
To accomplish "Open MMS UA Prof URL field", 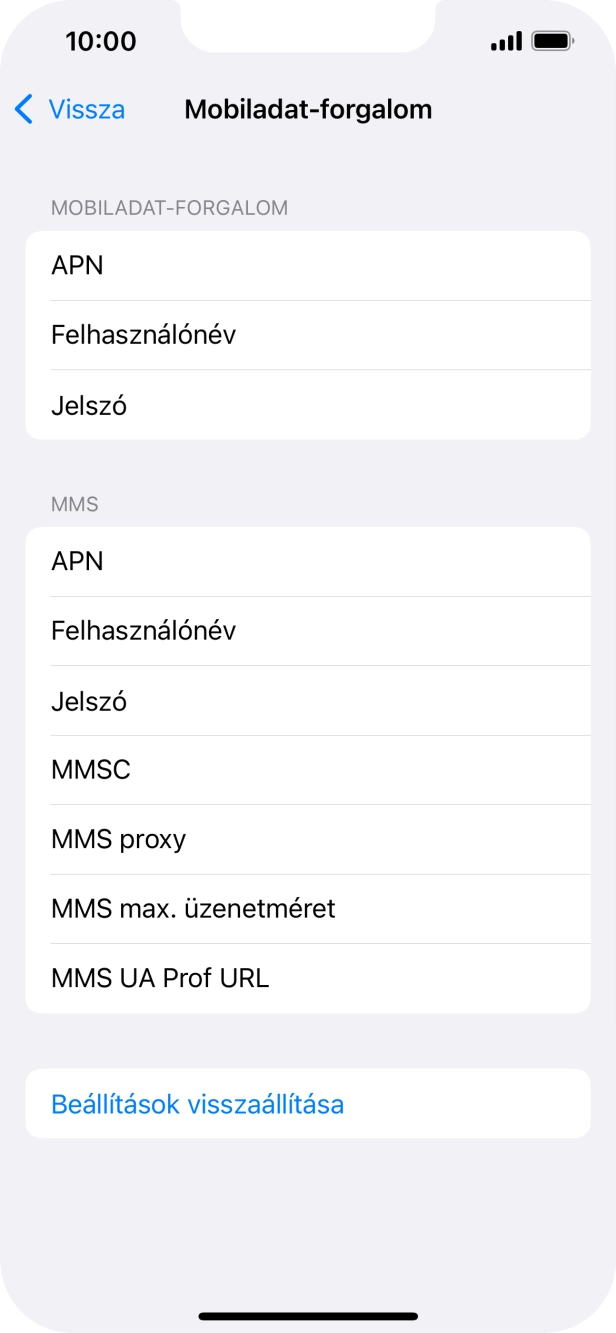I will tap(308, 977).
